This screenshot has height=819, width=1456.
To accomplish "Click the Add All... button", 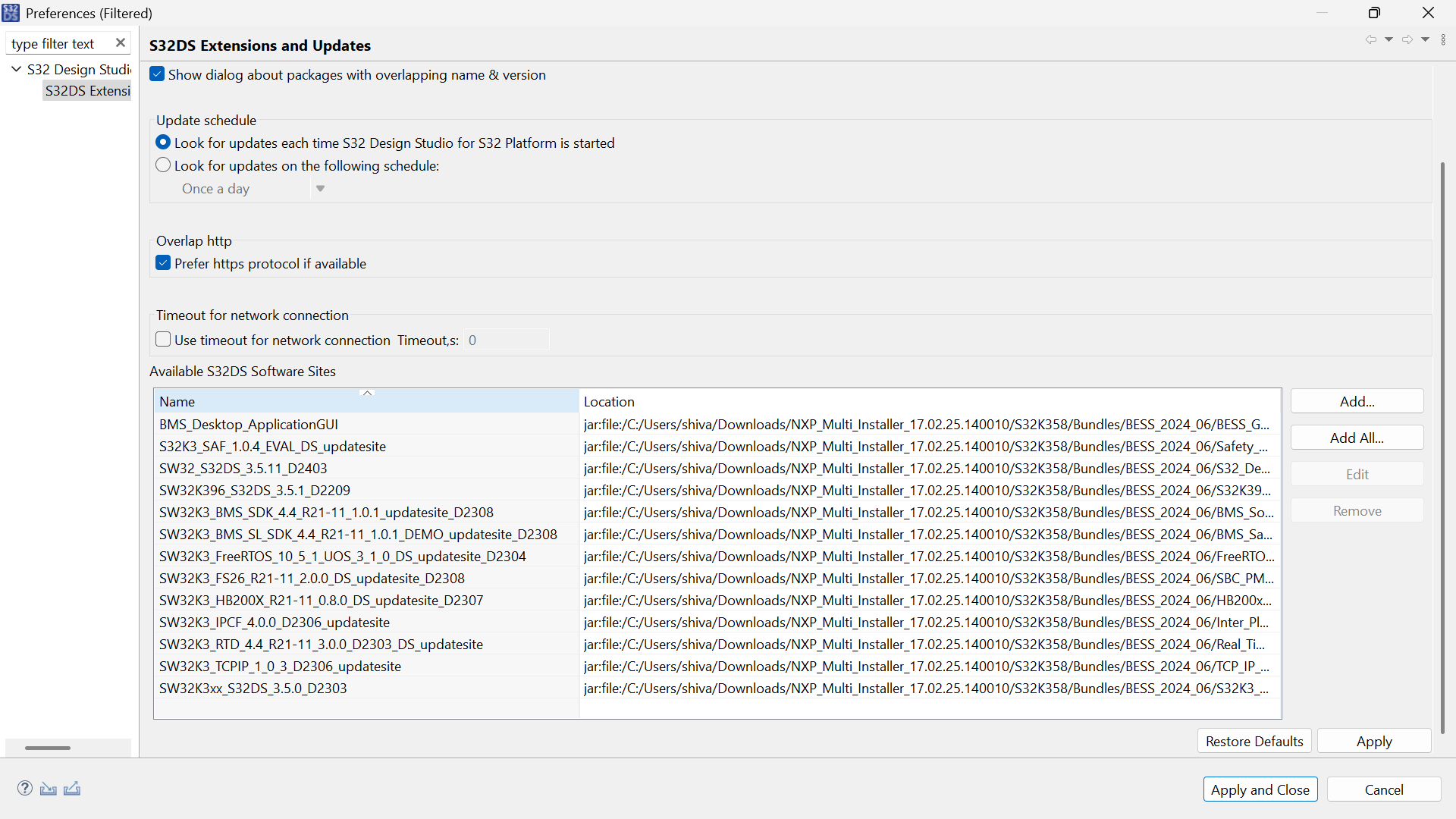I will pyautogui.click(x=1357, y=438).
